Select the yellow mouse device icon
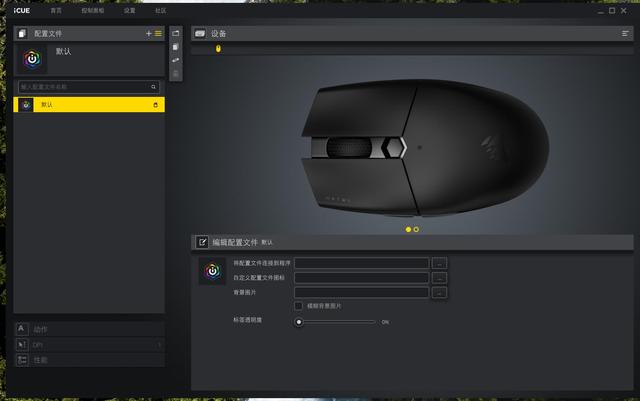Viewport: 640px width, 401px height. (218, 49)
